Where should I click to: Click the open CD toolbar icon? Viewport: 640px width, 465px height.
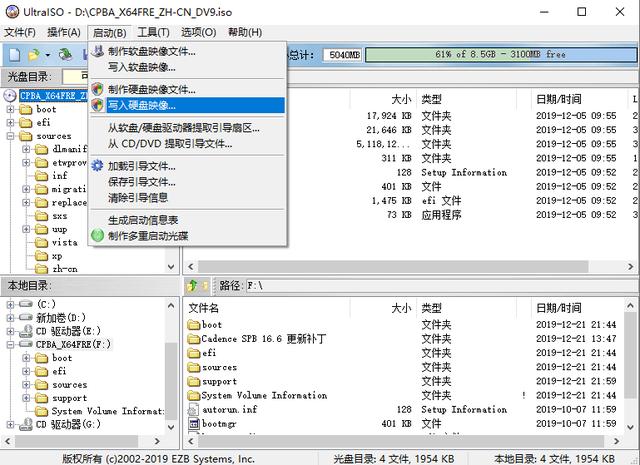click(65, 54)
